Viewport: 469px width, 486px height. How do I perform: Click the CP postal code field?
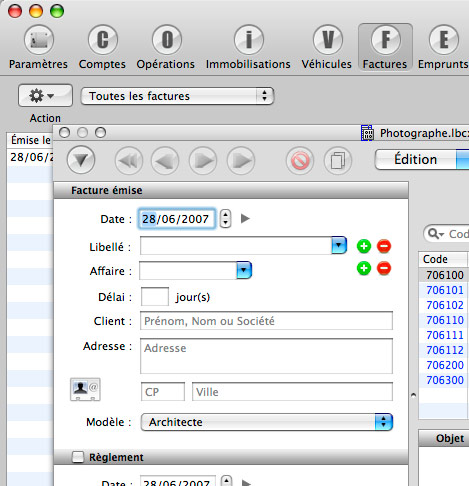pyautogui.click(x=163, y=392)
